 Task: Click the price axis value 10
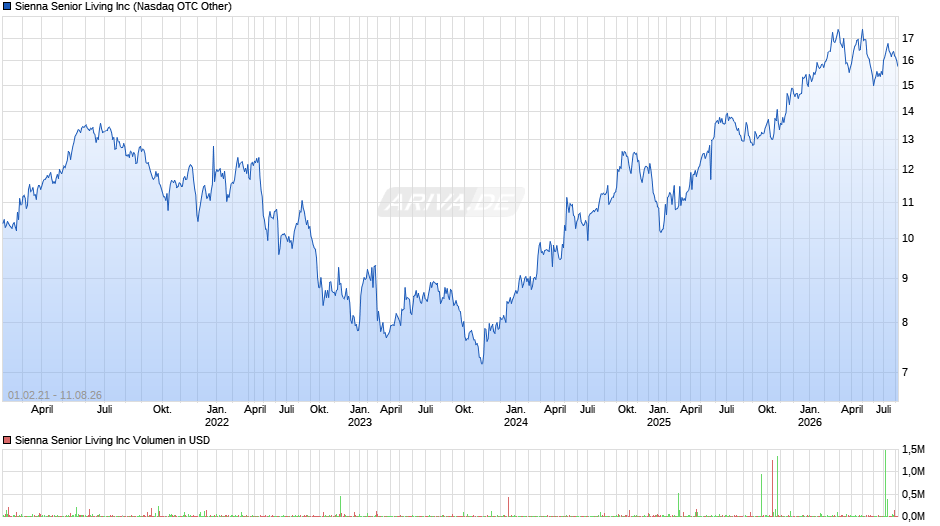pyautogui.click(x=908, y=239)
